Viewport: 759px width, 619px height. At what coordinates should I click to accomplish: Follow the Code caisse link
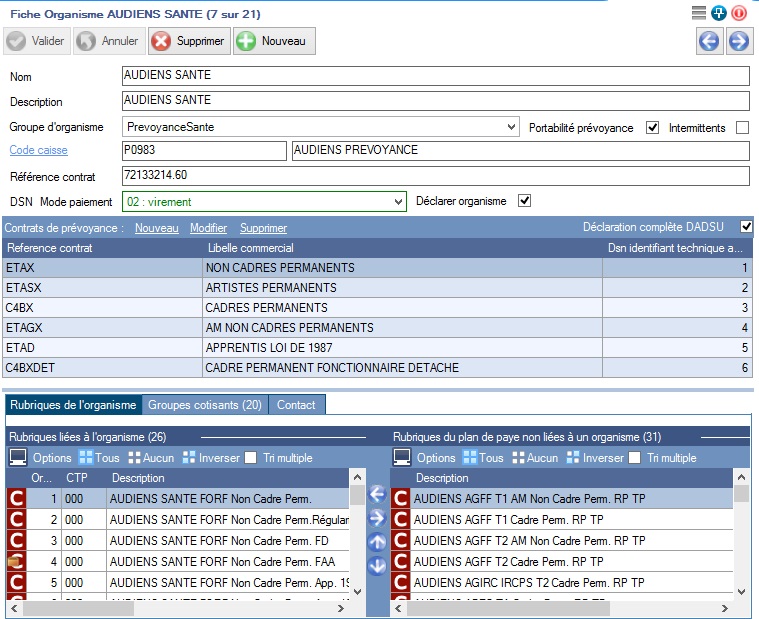tap(39, 151)
